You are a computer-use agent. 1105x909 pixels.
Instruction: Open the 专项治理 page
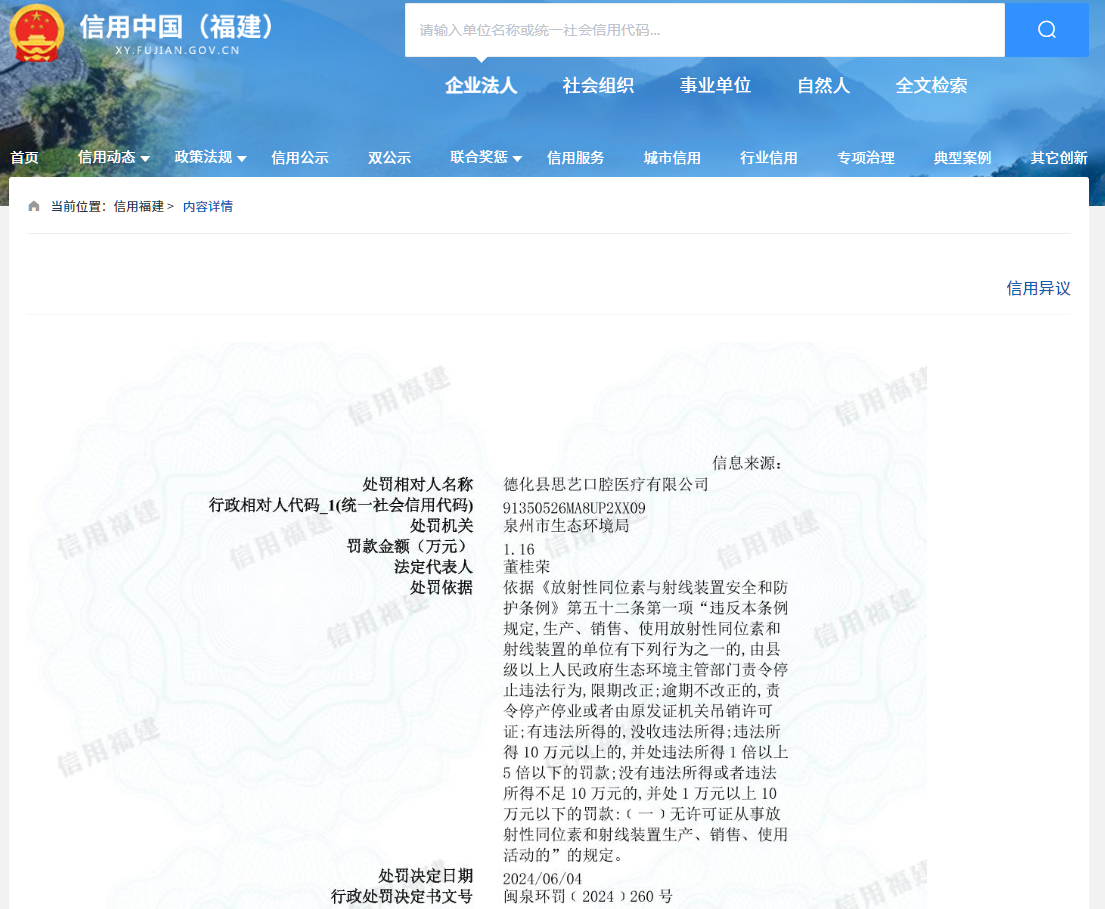tap(866, 157)
